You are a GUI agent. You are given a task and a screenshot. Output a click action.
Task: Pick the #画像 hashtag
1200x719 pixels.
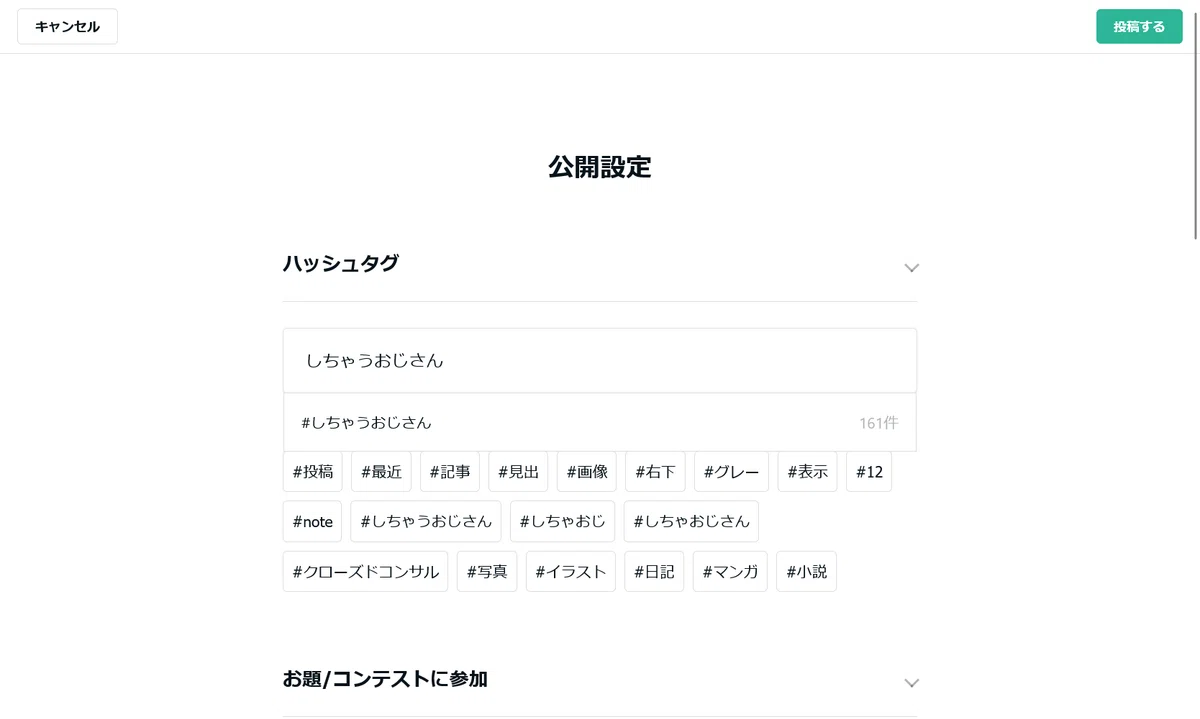587,472
